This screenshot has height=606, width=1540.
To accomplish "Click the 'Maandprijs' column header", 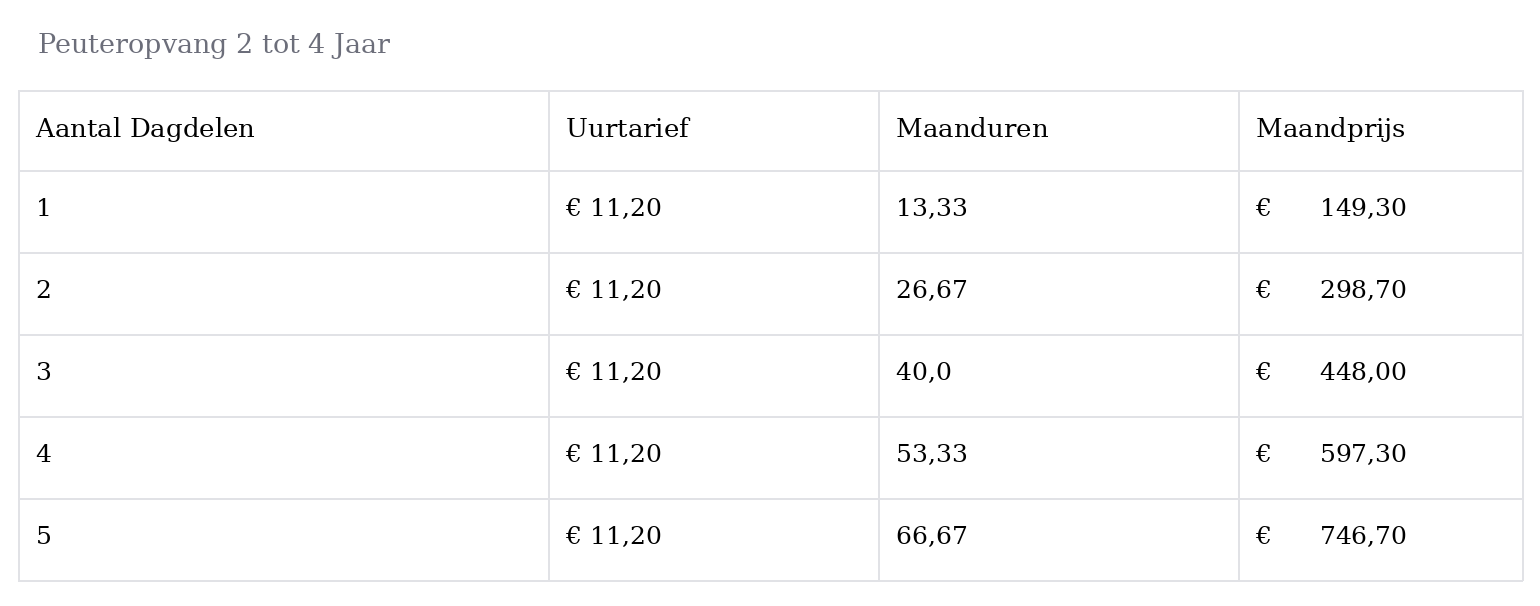I will click(x=1381, y=131).
